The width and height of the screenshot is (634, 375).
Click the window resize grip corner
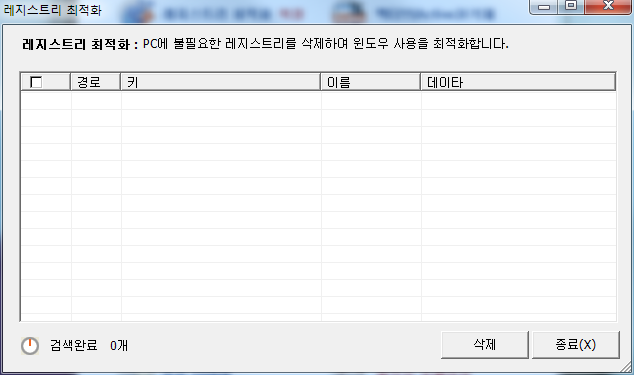(x=627, y=367)
